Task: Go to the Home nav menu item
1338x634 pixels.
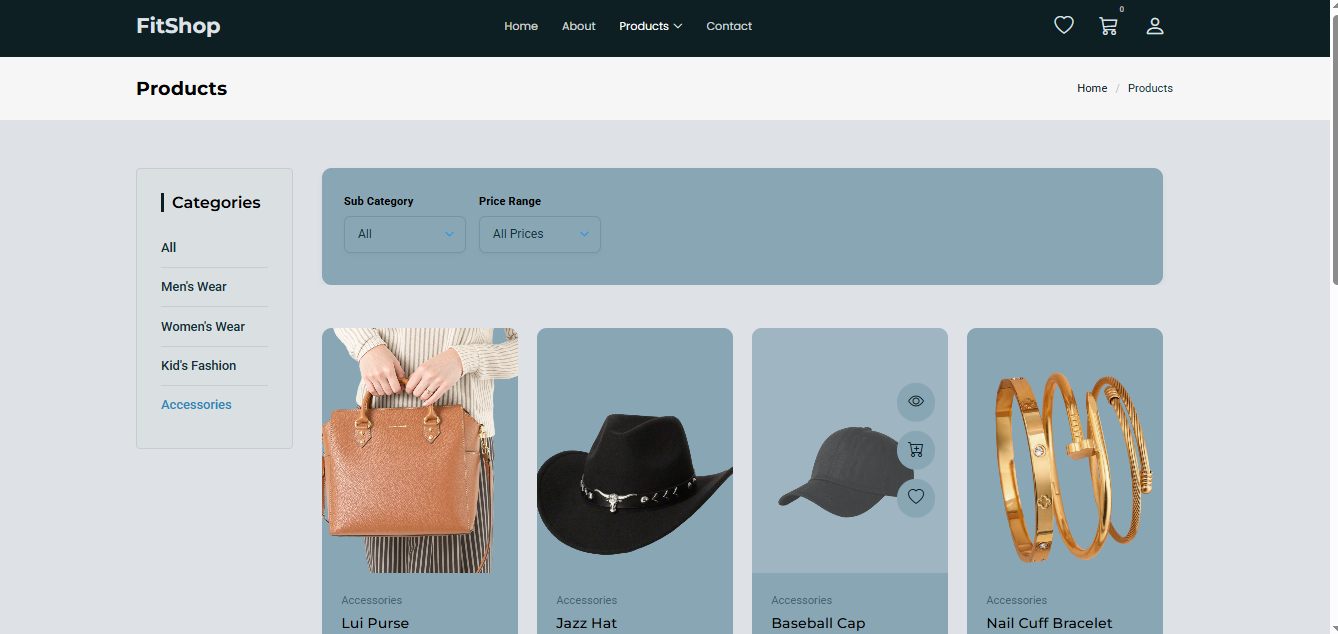Action: click(521, 26)
